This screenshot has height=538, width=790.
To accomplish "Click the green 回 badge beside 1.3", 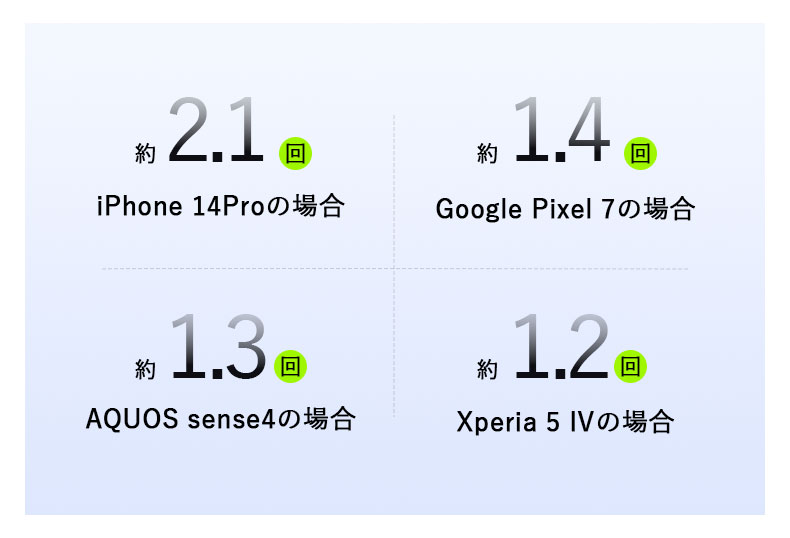I will tap(290, 365).
